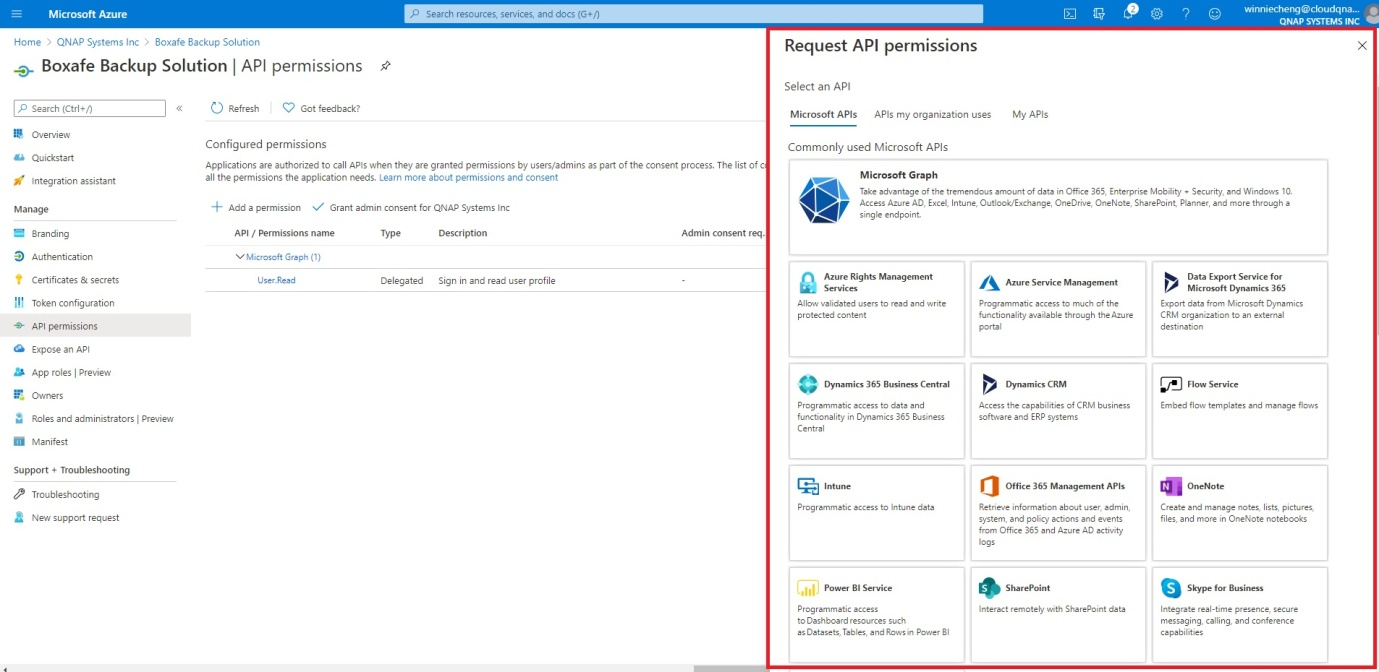Go to Home in the breadcrumb
The width and height of the screenshot is (1379, 672).
coord(27,42)
